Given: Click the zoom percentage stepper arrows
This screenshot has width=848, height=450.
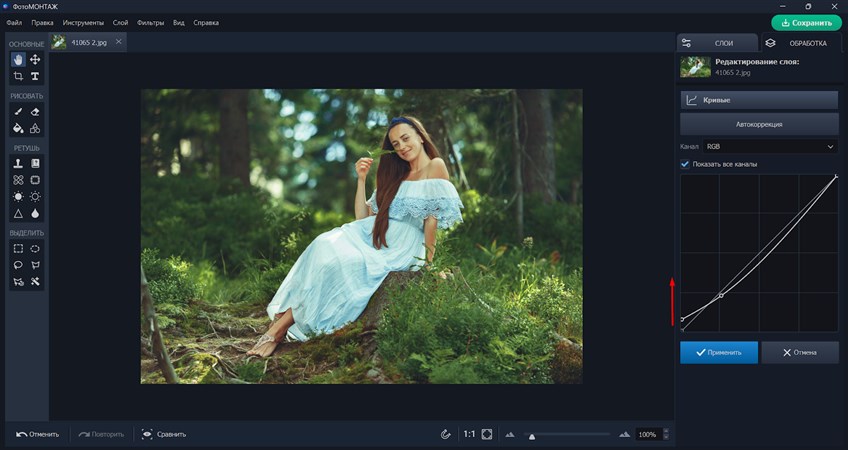Looking at the screenshot, I should 667,434.
